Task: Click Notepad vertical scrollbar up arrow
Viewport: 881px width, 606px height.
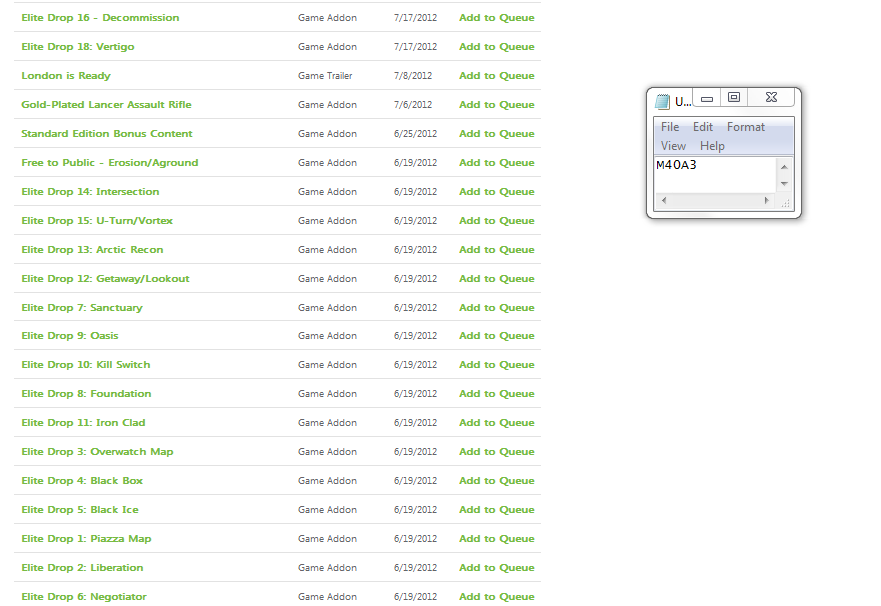Action: pyautogui.click(x=784, y=167)
